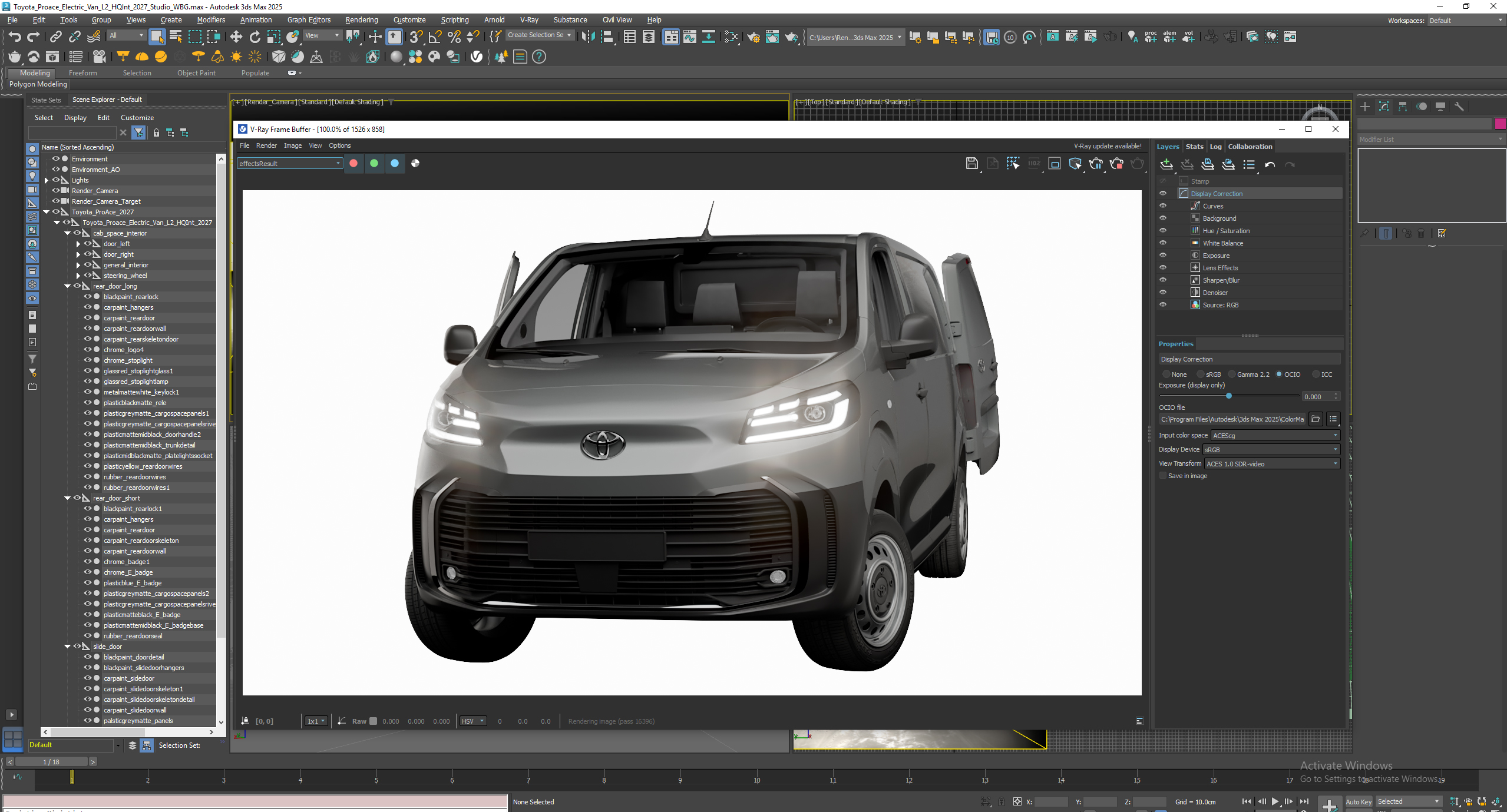Open the Utilities command panel tab
1507x812 pixels.
tap(1459, 107)
